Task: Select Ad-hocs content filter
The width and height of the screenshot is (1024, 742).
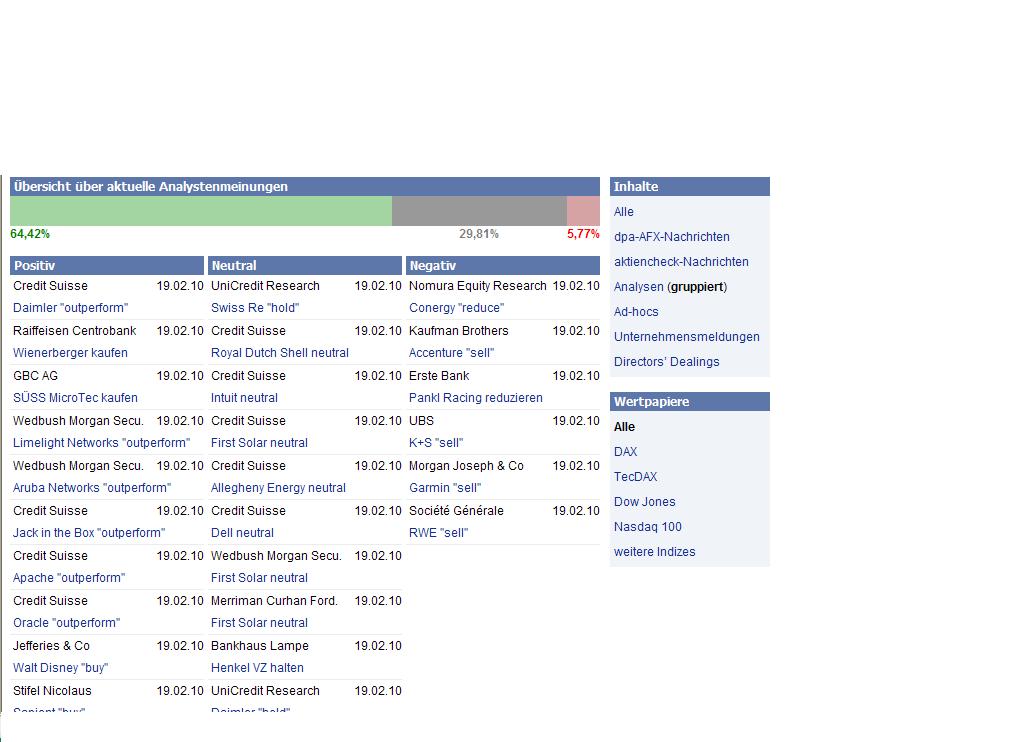Action: [x=636, y=312]
